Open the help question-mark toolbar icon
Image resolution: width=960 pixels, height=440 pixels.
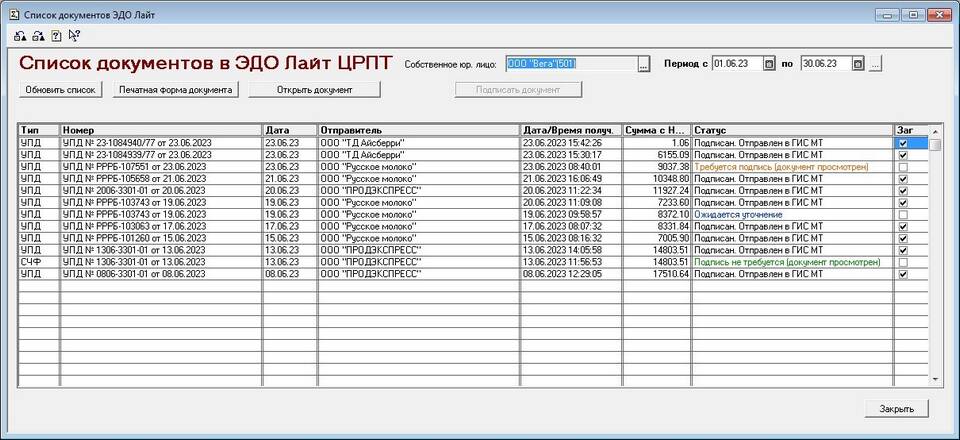[x=56, y=36]
